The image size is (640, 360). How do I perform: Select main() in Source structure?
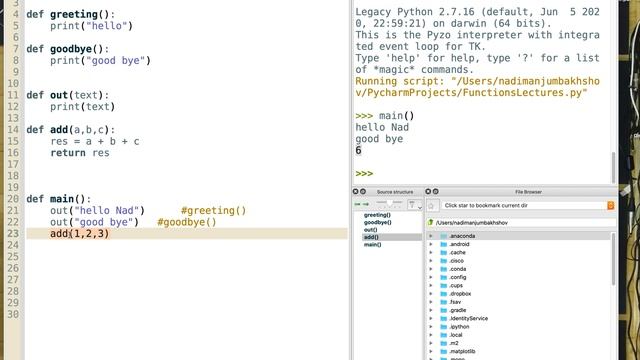pos(372,244)
